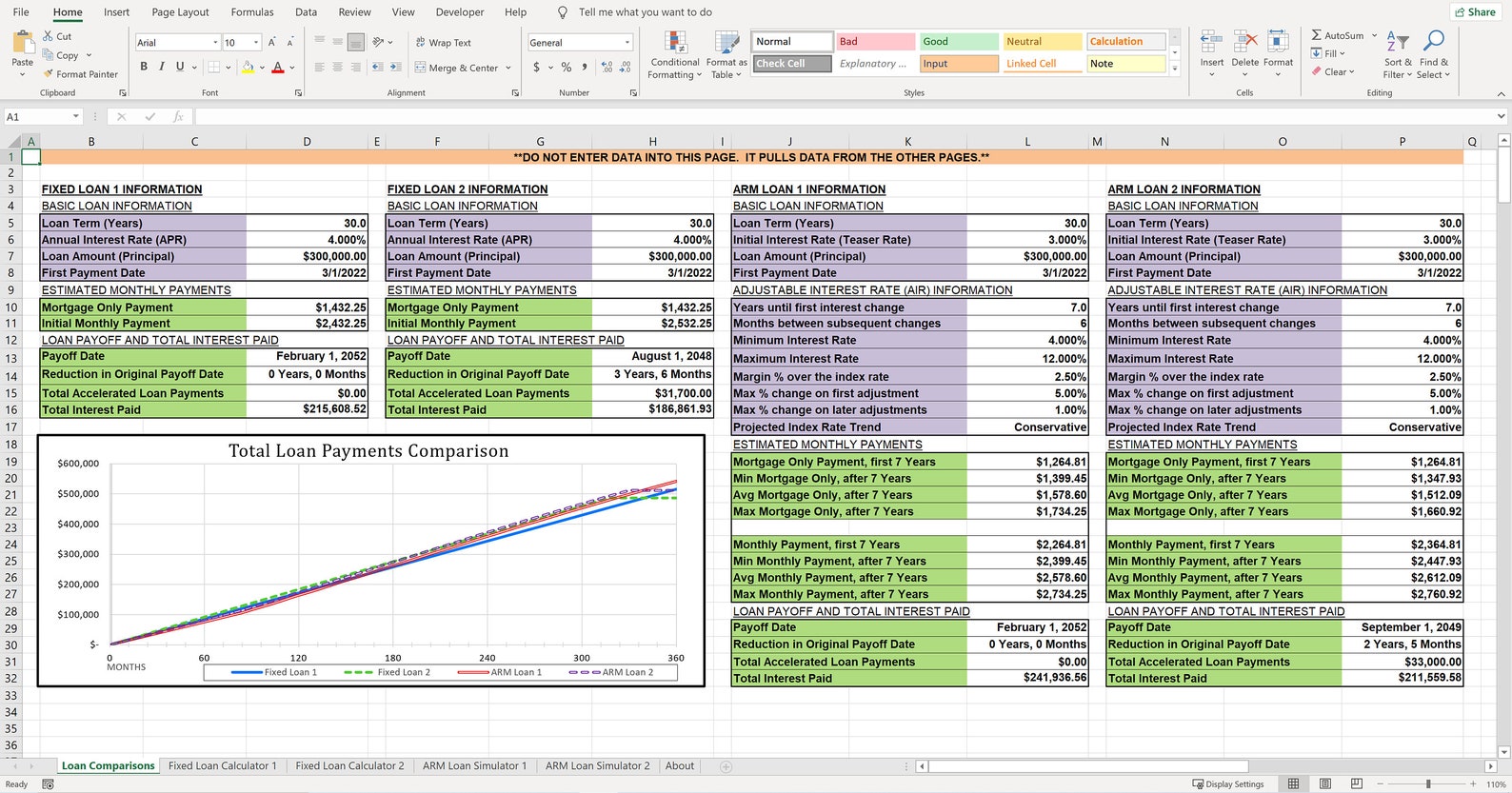1512x793 pixels.
Task: Activate the Format Painter brush
Action: 48,73
